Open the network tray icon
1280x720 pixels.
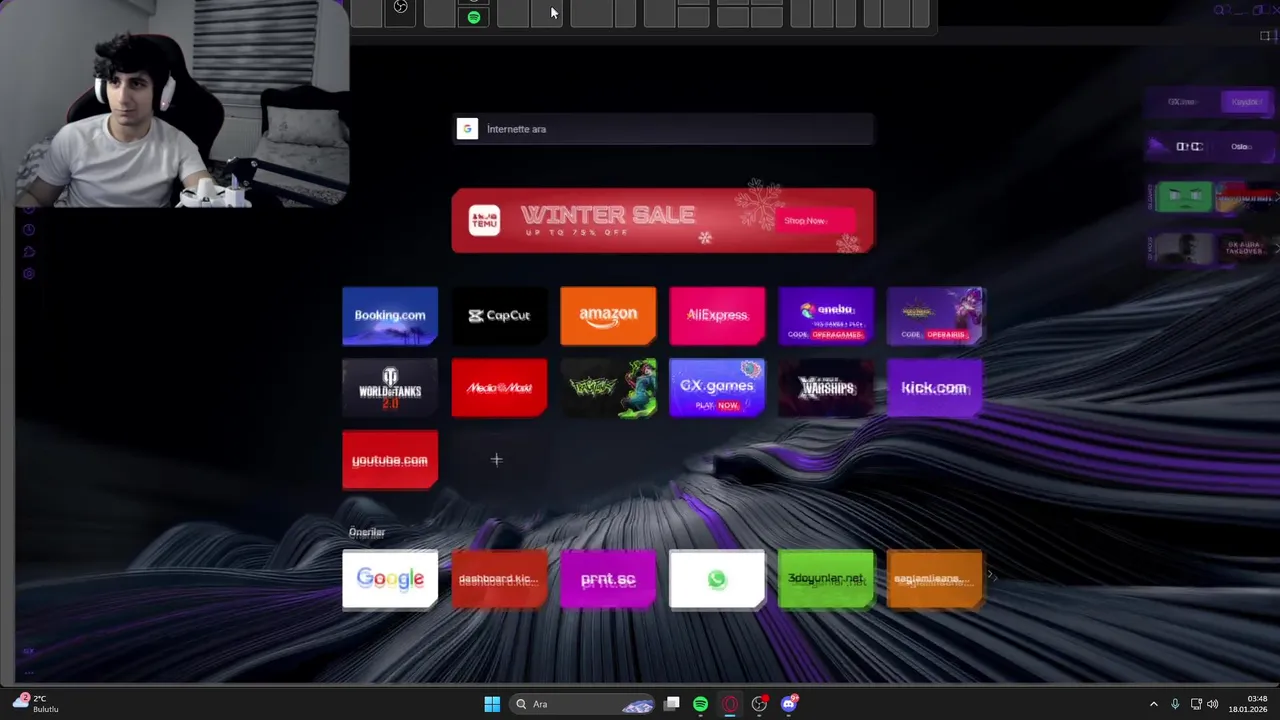(1195, 704)
